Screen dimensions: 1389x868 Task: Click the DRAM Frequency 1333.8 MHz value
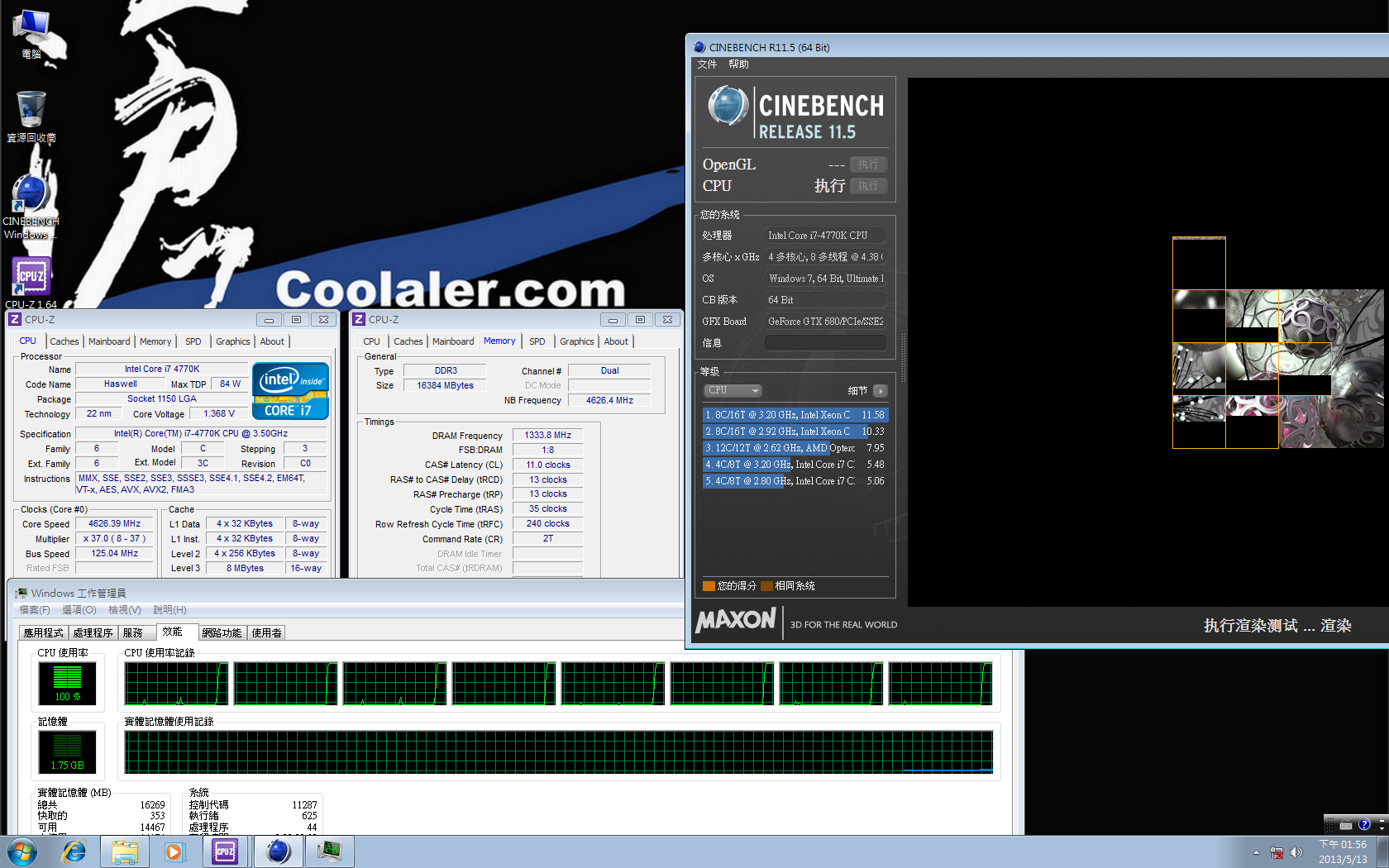point(548,435)
